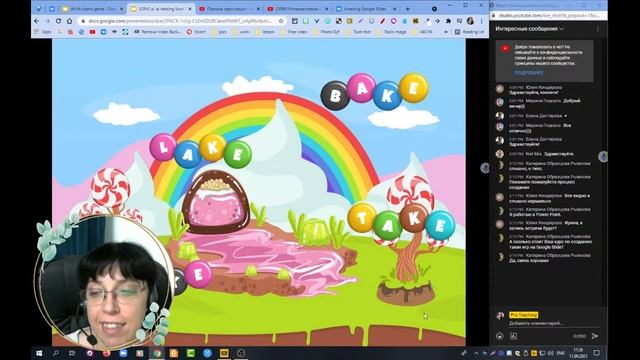Viewport: 640px width, 360px height.
Task: Open 'Remove Video Back...' bookmark
Action: pyautogui.click(x=157, y=32)
